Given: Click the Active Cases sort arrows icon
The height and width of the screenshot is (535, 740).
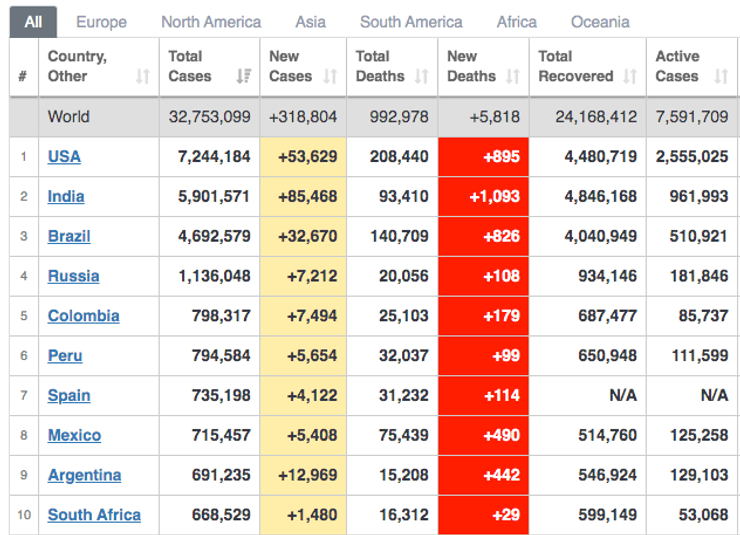Looking at the screenshot, I should [x=721, y=77].
